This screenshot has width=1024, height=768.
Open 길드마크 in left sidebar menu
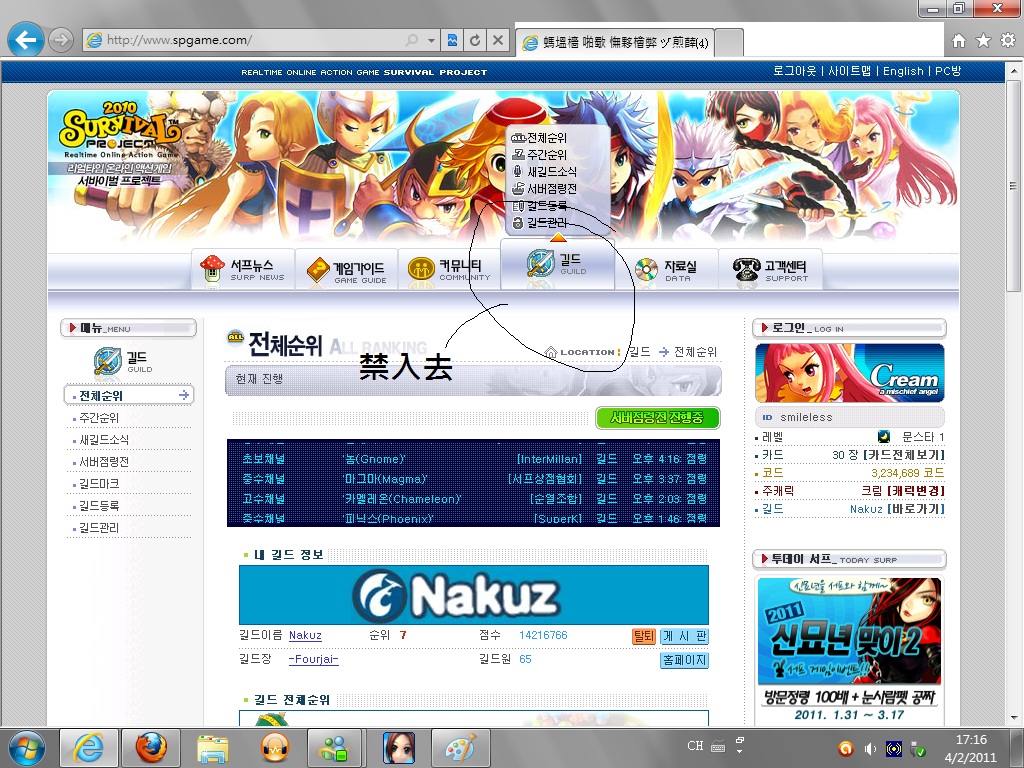click(x=99, y=484)
